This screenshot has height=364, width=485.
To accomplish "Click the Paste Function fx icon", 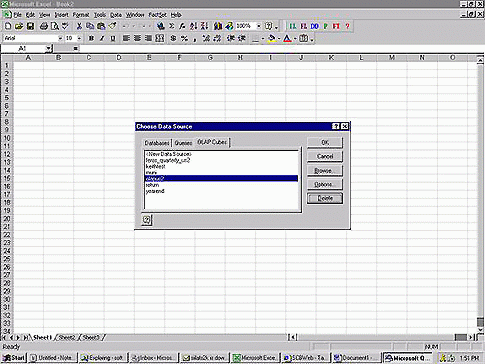I will coord(182,26).
